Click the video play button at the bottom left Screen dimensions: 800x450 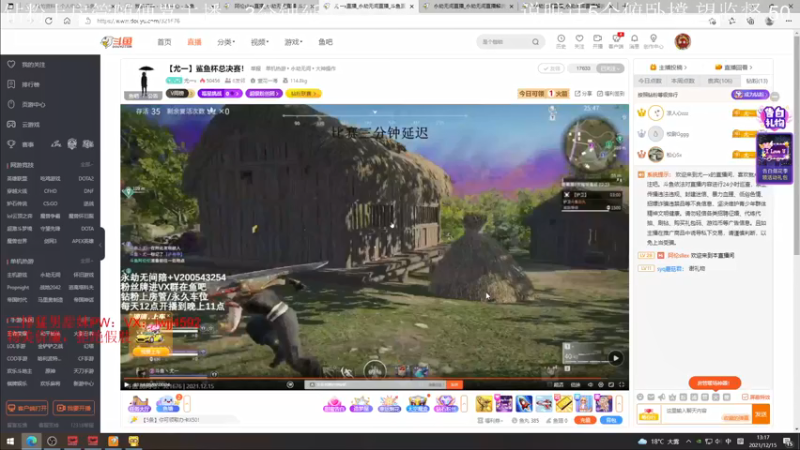coord(127,385)
